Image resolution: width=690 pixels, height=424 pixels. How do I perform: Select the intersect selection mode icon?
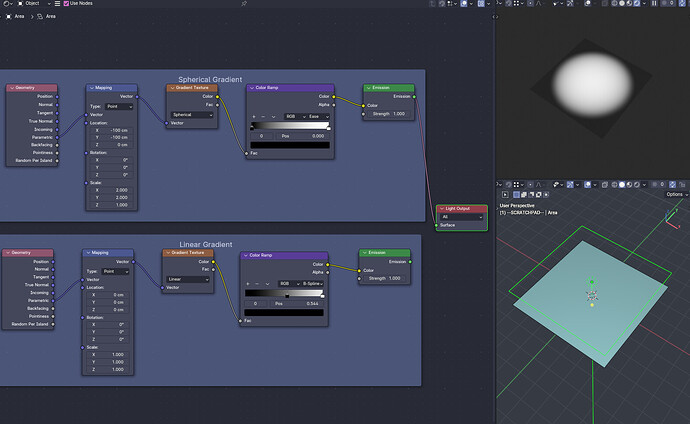pos(546,195)
